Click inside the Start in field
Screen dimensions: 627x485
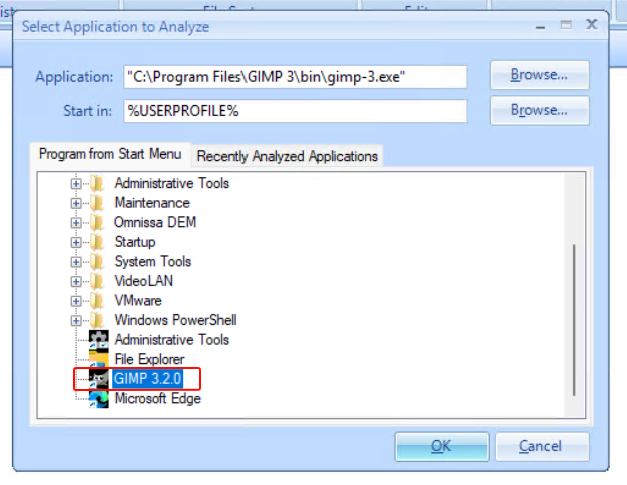click(x=295, y=111)
